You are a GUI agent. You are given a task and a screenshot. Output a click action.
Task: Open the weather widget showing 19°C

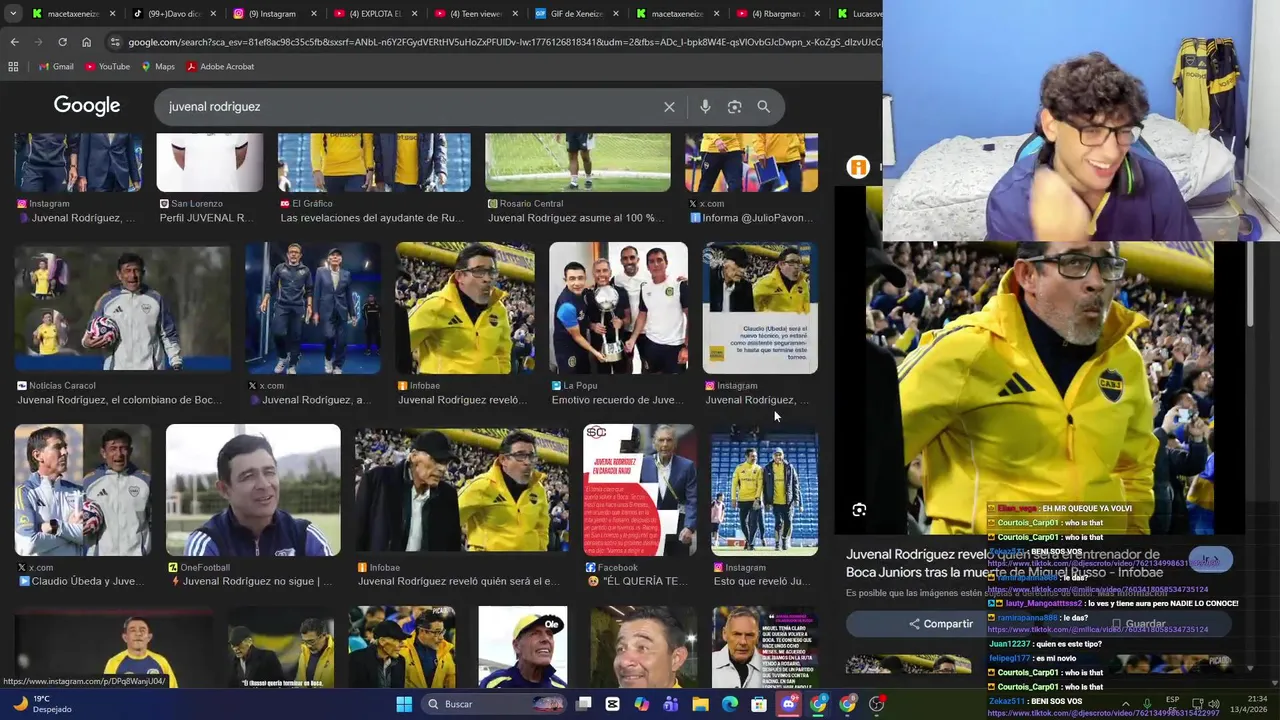click(x=42, y=704)
